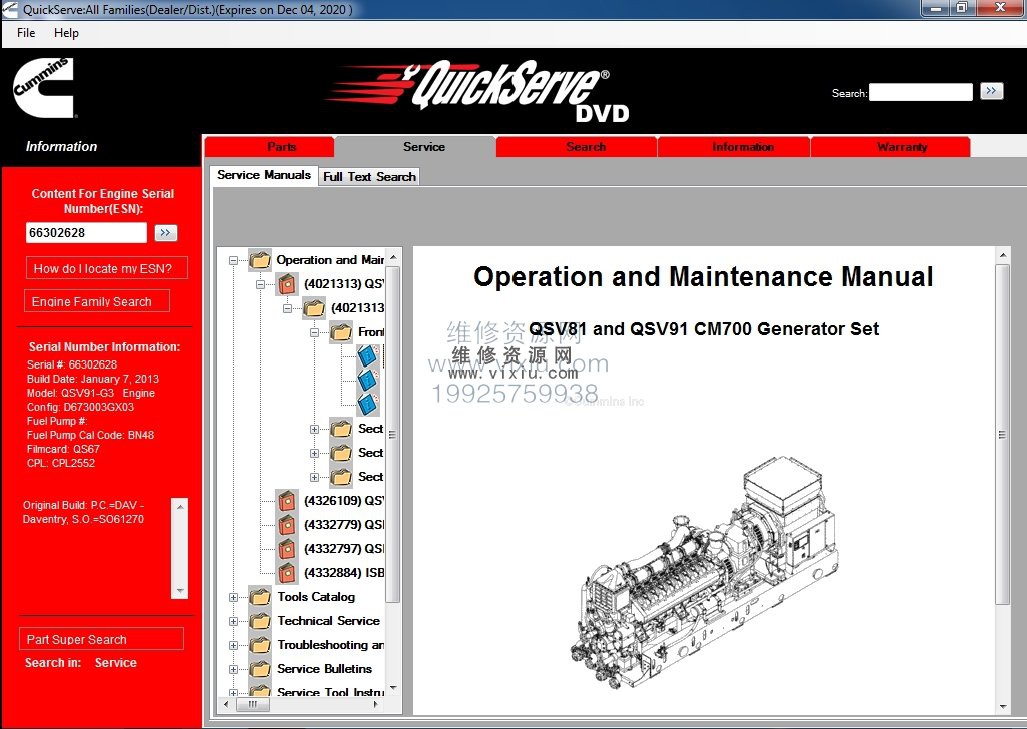Image resolution: width=1027 pixels, height=729 pixels.
Task: Select the Service Manuals sub-tab
Action: click(264, 175)
